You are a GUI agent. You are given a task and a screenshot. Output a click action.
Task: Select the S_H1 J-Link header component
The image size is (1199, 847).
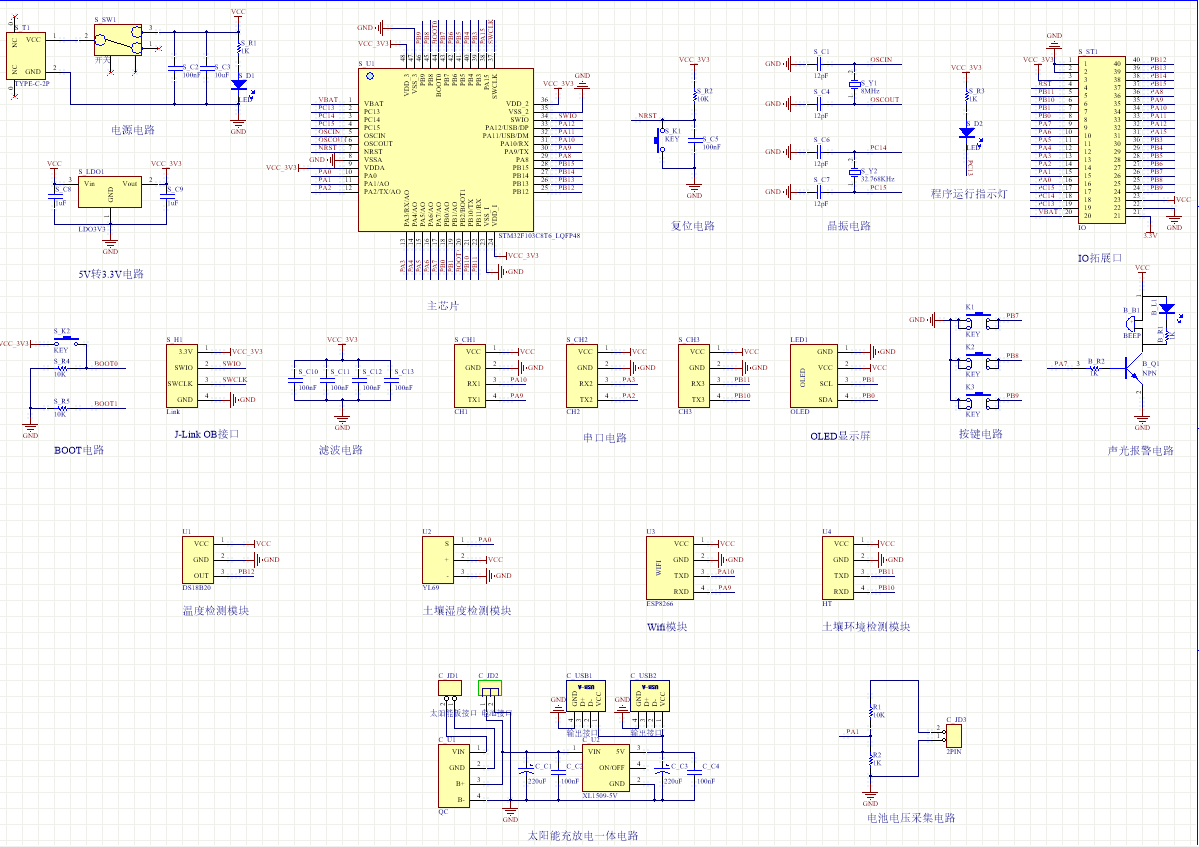(182, 376)
